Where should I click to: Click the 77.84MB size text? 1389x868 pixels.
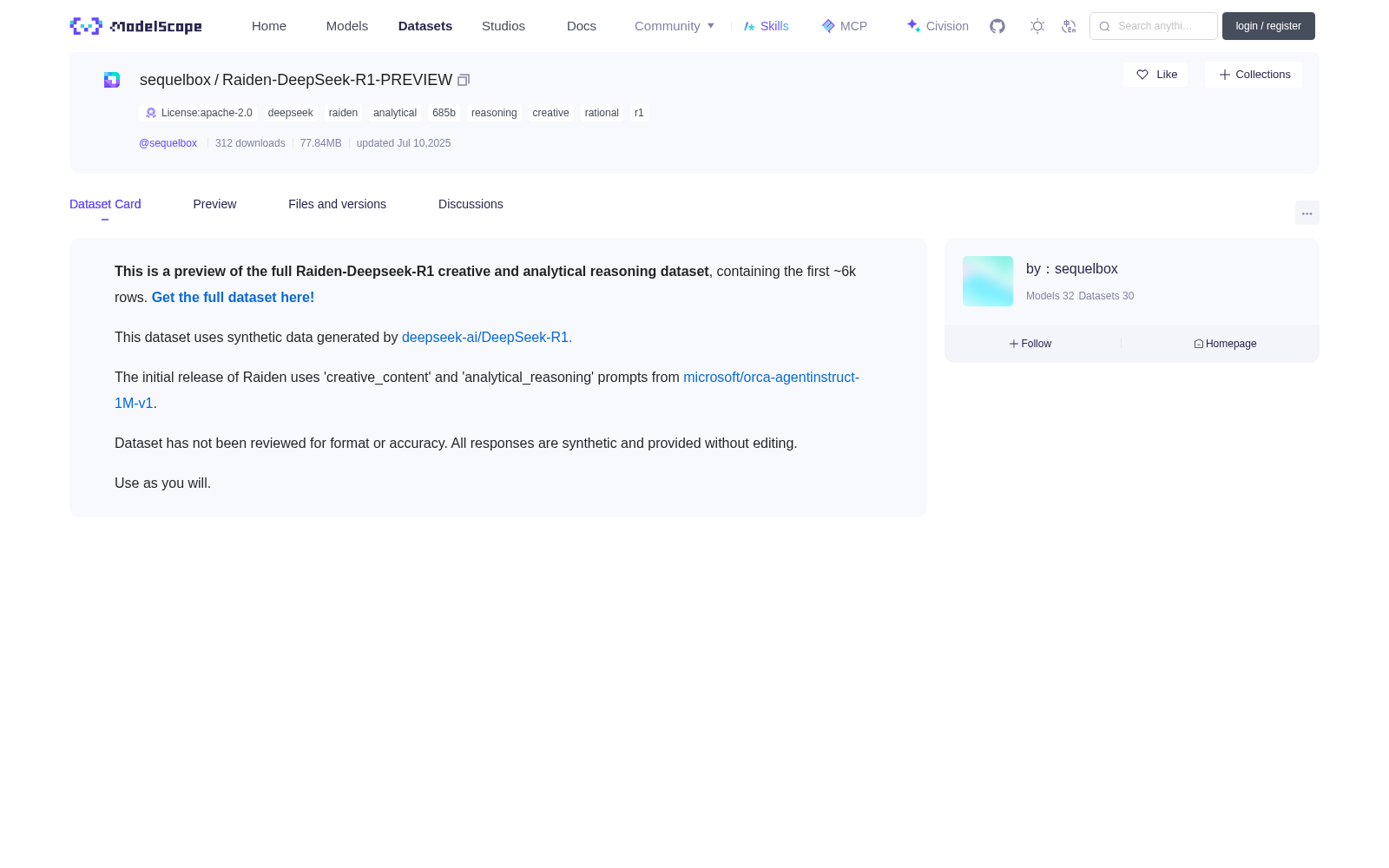pyautogui.click(x=320, y=143)
